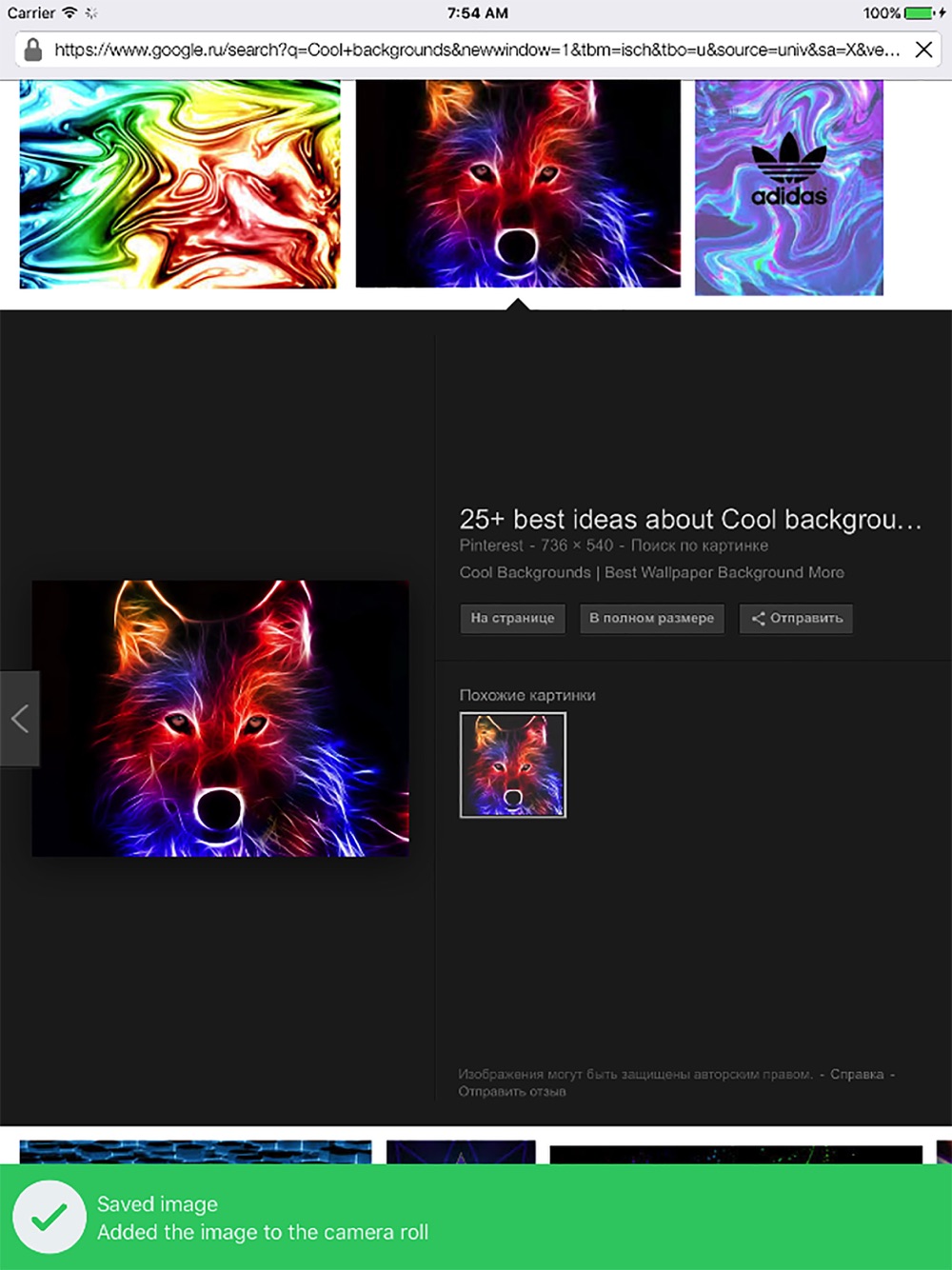952x1270 pixels.
Task: Open the rainbow swirl background thumbnail
Action: (180, 184)
